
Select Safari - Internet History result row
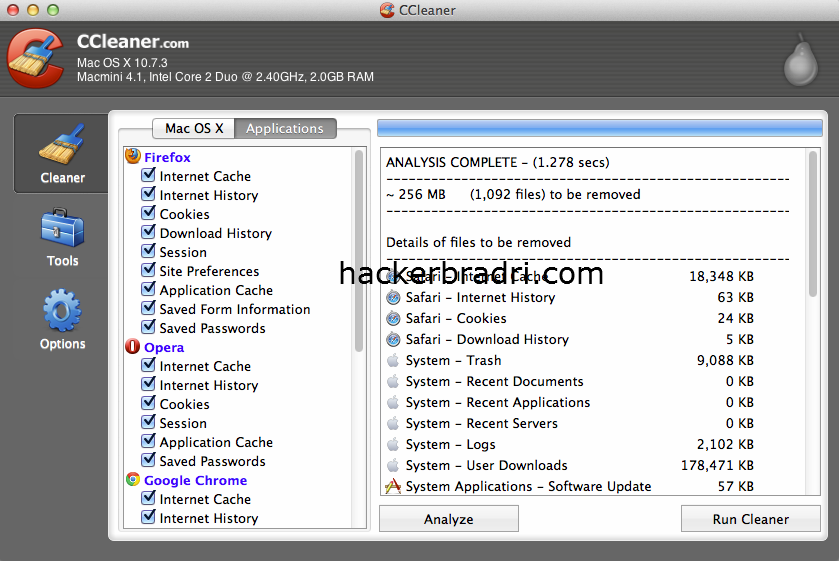570,297
